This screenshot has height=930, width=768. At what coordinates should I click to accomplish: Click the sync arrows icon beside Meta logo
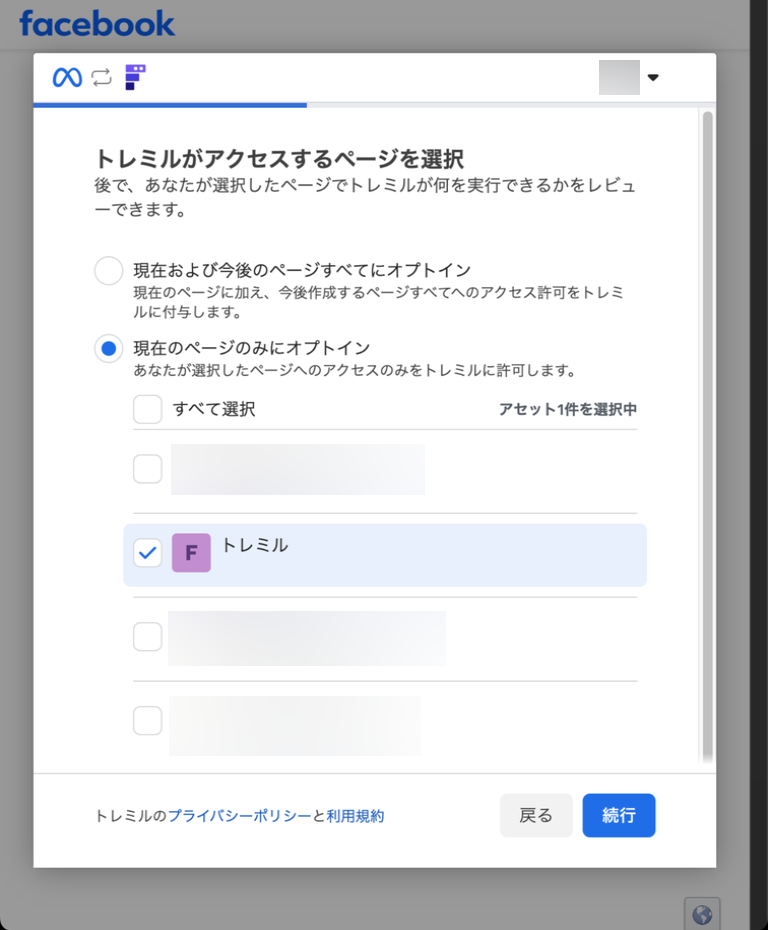point(101,78)
